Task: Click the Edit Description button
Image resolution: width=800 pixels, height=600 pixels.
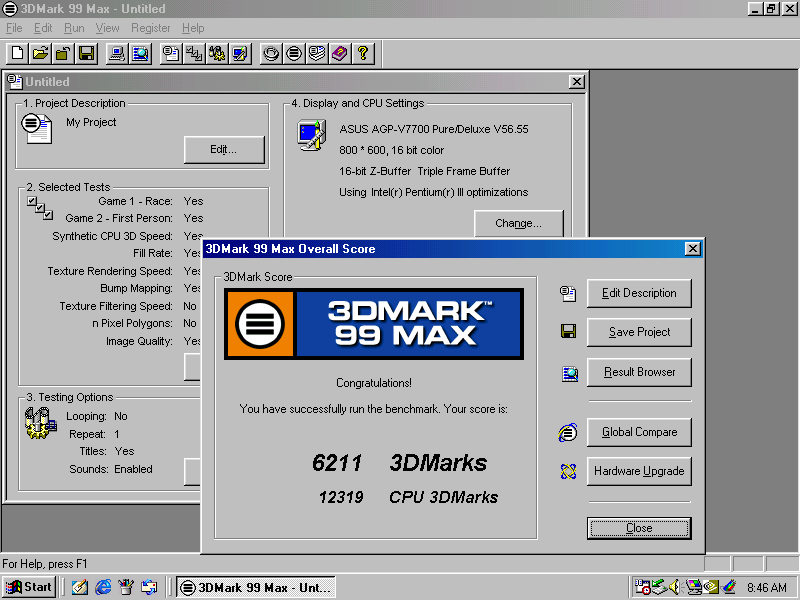Action: (639, 293)
